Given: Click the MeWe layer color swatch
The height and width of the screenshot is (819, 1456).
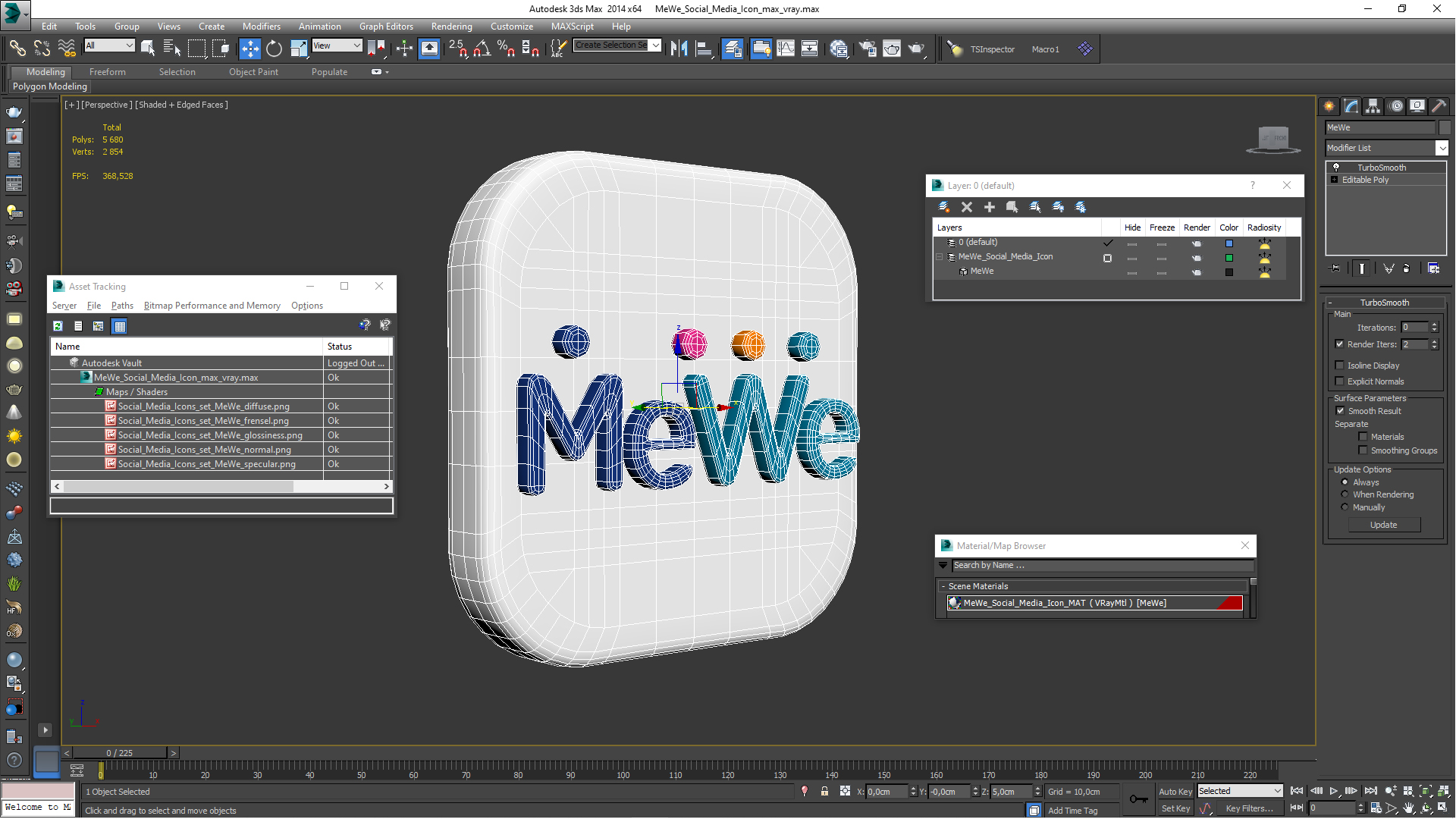Looking at the screenshot, I should (1229, 272).
